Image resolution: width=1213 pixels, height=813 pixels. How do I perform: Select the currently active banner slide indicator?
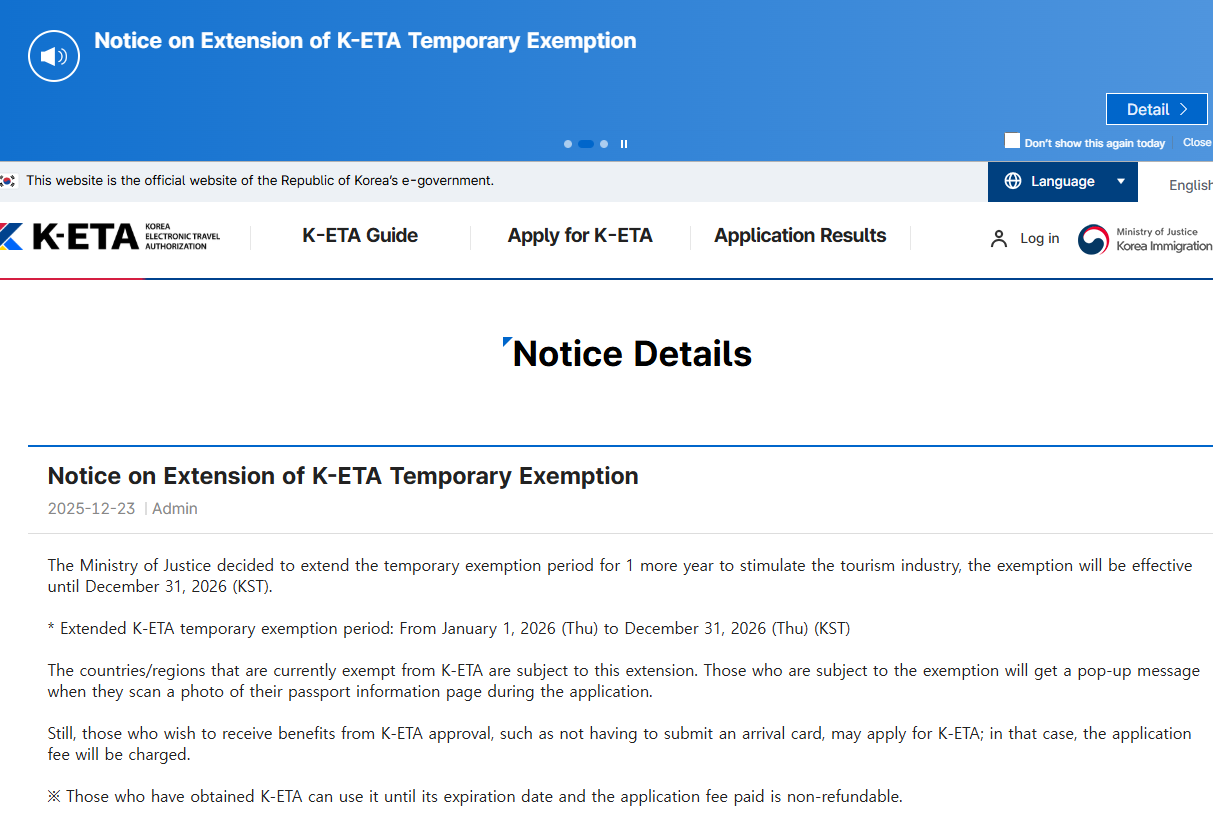[586, 144]
